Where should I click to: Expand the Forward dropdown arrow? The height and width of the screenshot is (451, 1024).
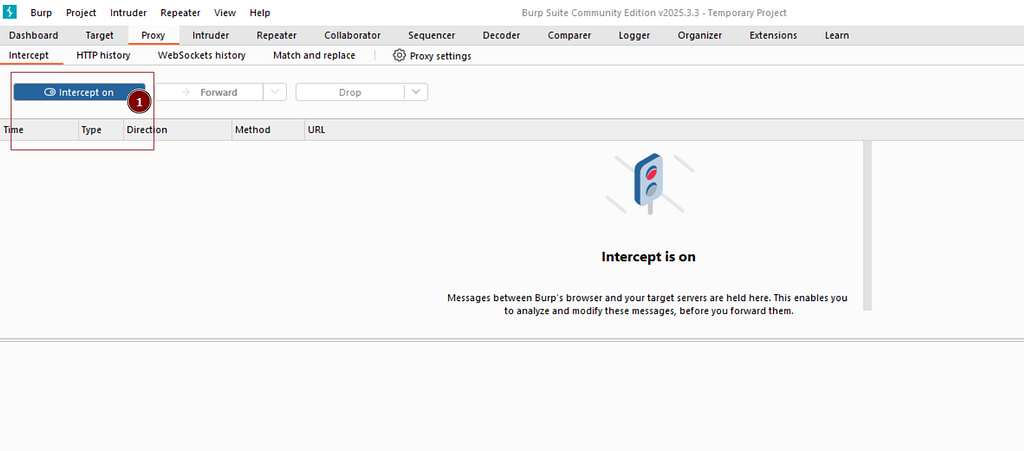(x=275, y=92)
